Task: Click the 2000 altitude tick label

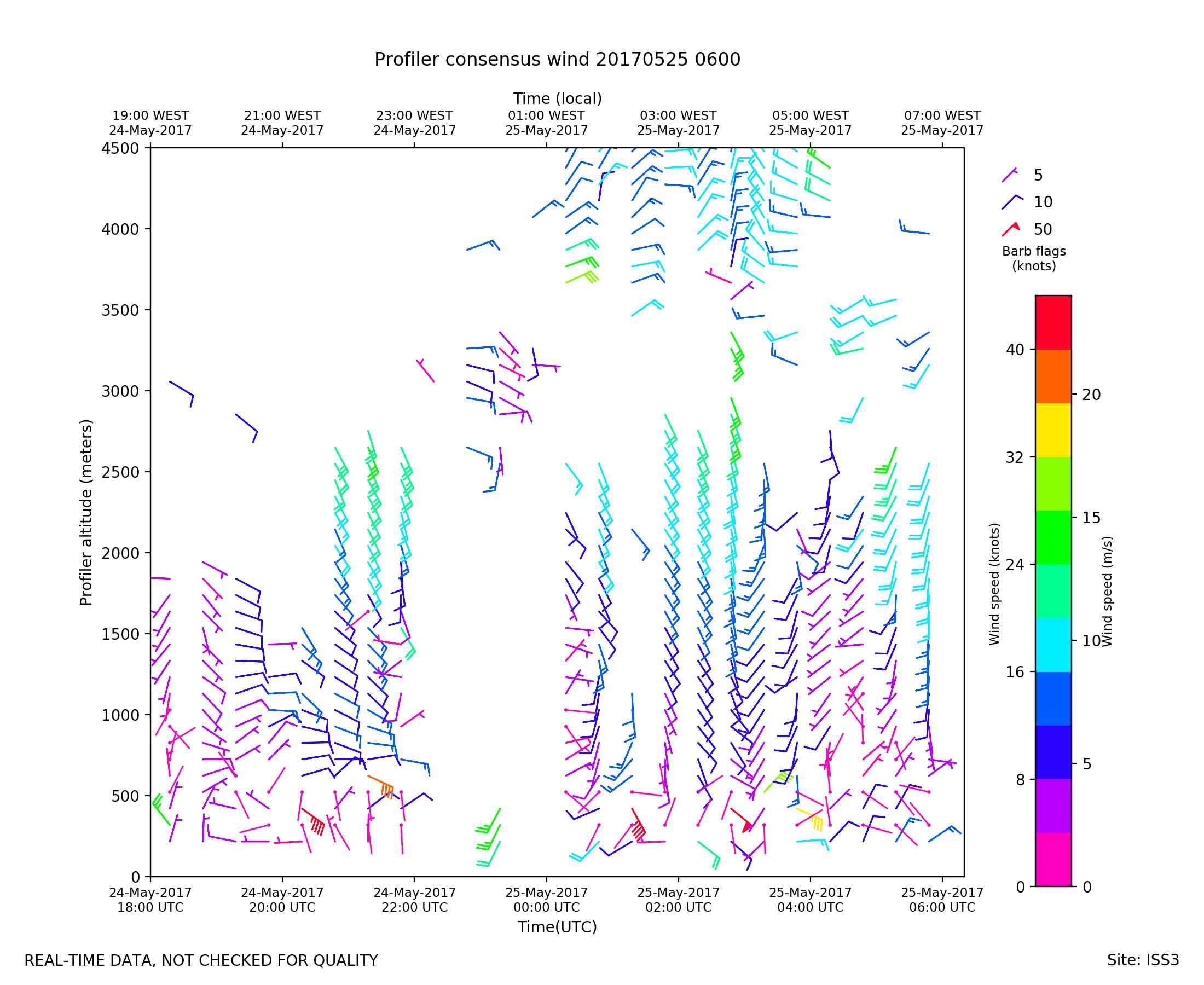Action: [120, 553]
